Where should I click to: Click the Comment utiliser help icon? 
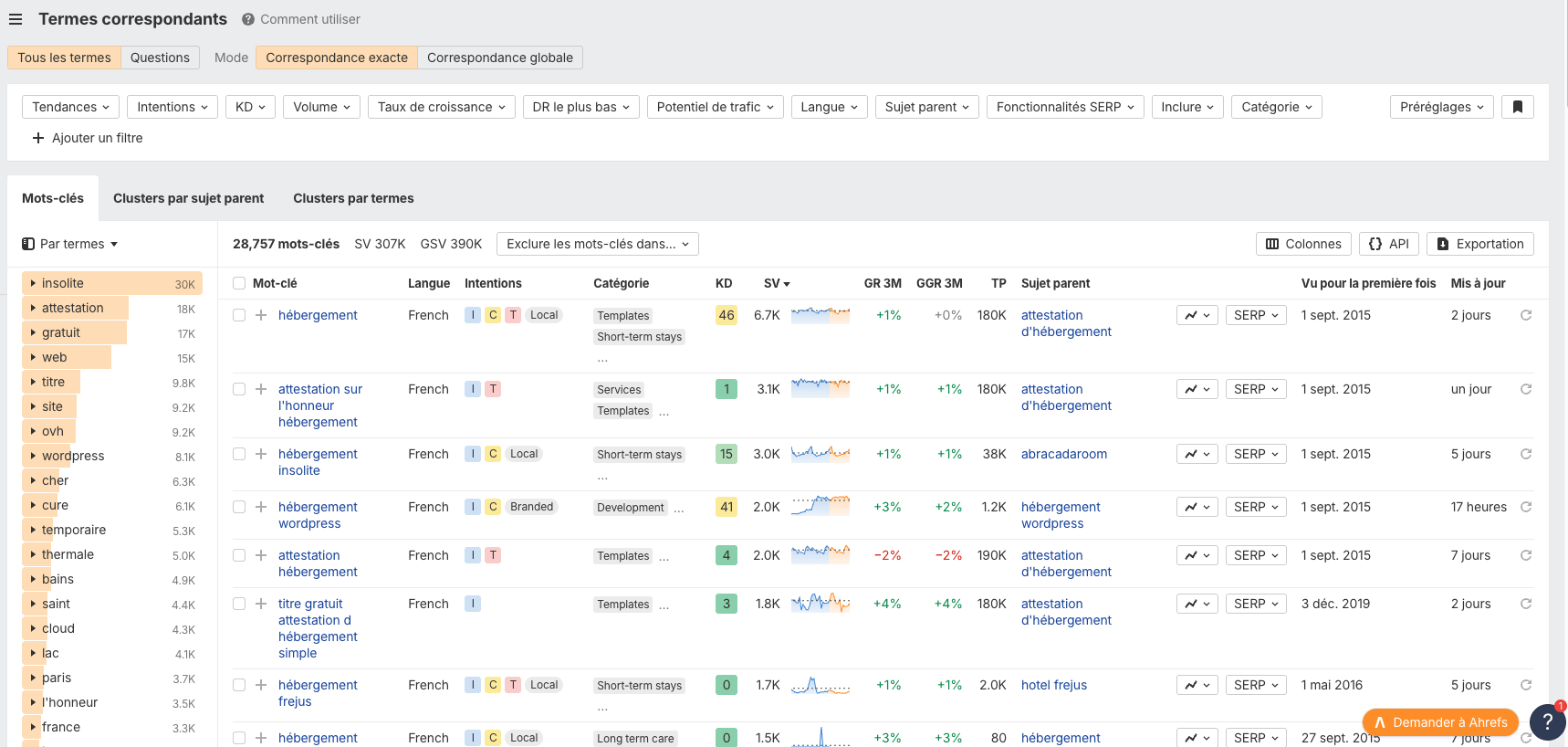point(248,19)
